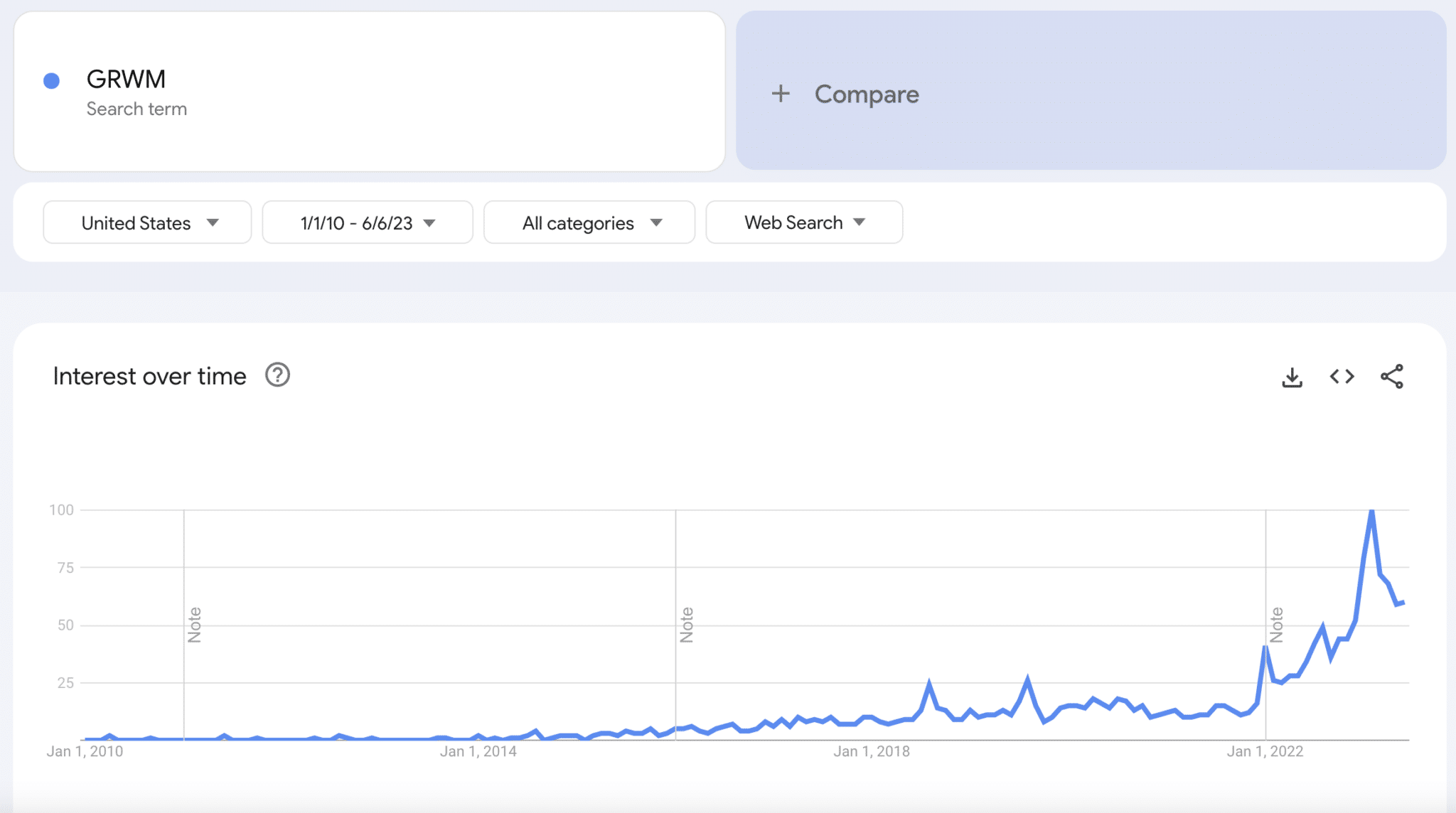Click the Interest over time heading
The image size is (1456, 813).
point(149,376)
